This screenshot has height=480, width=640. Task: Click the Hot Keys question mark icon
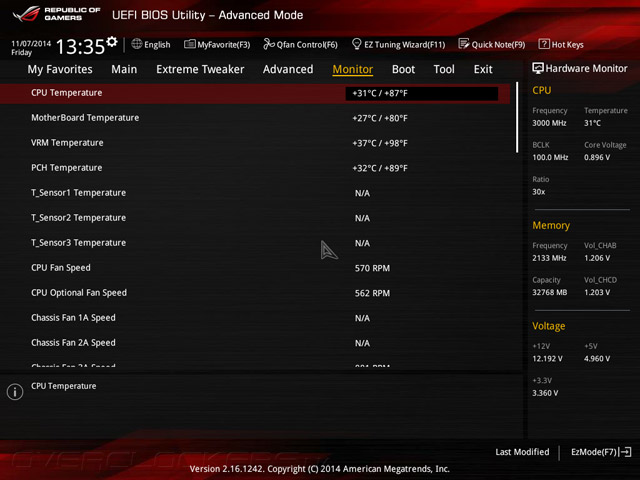tap(544, 44)
